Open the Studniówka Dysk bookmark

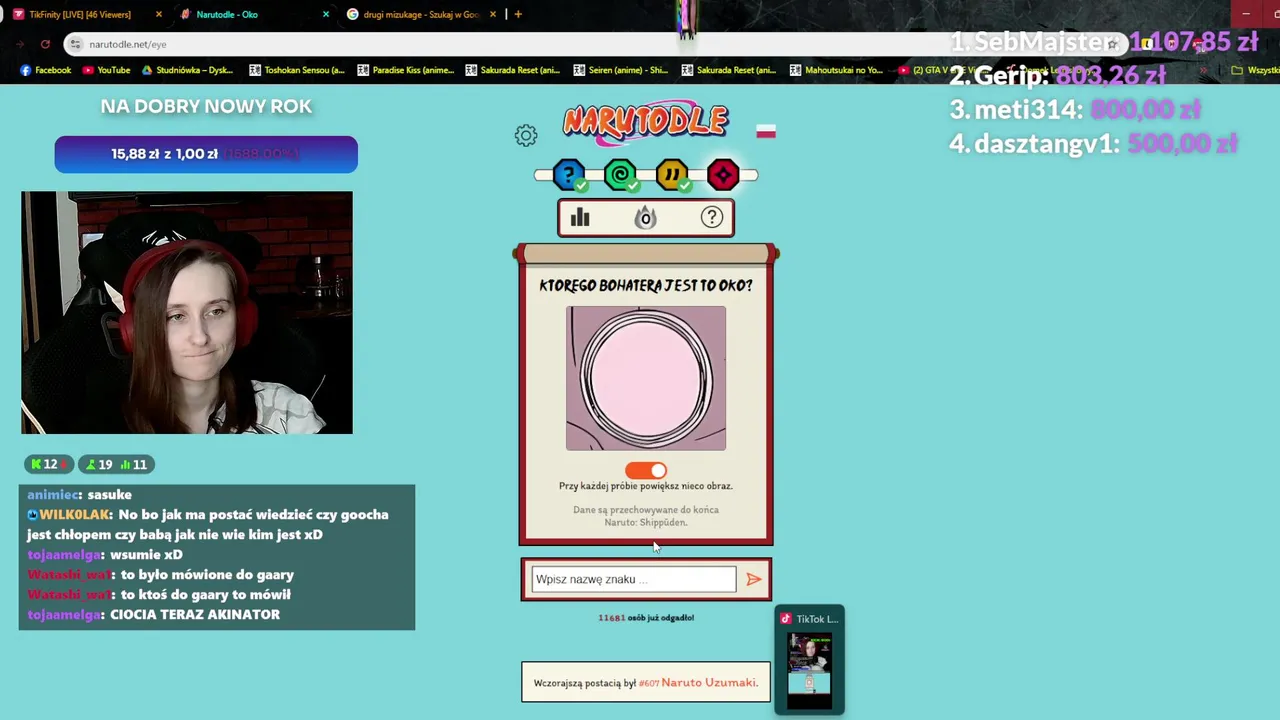point(187,70)
